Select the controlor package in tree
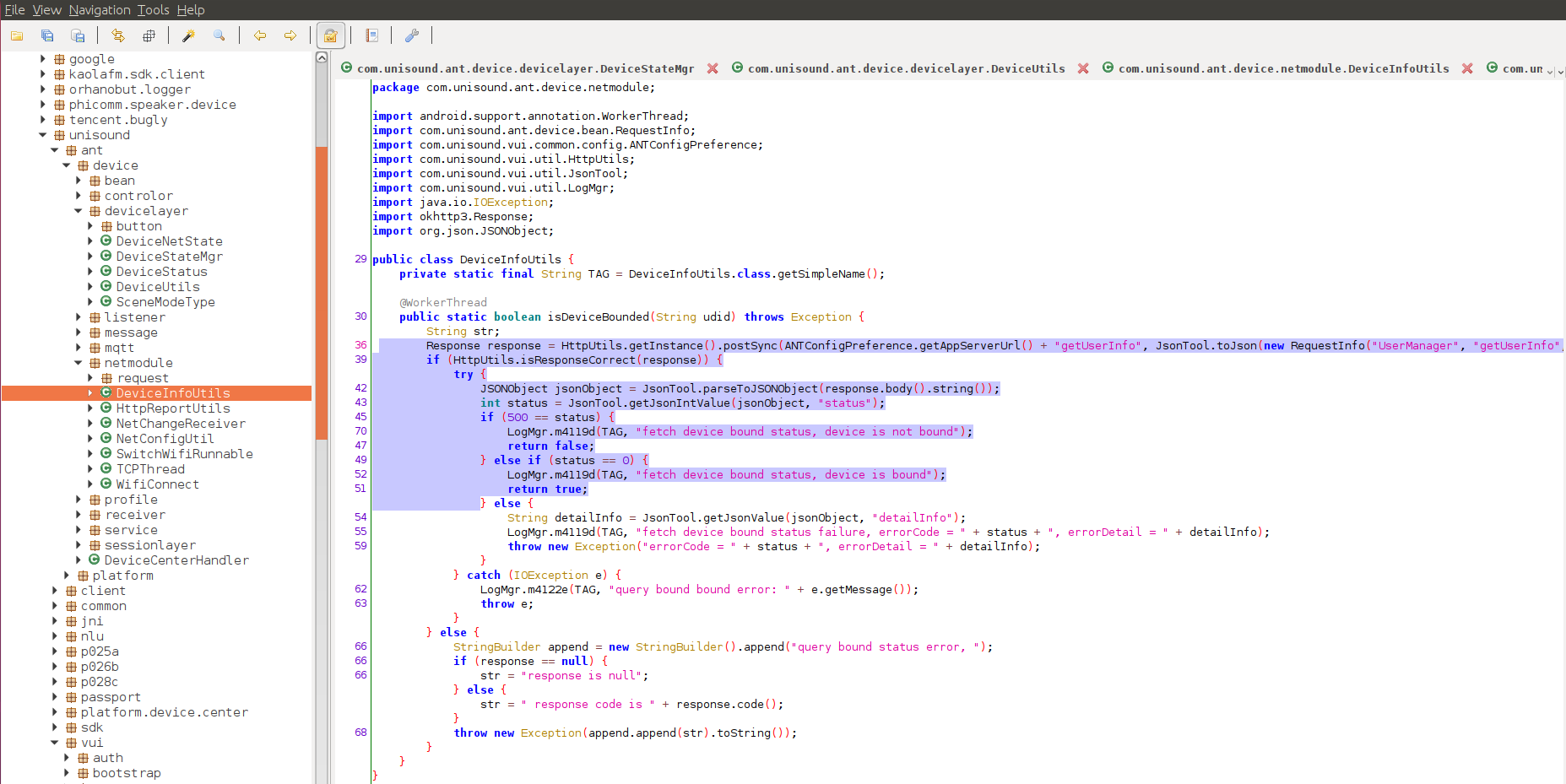The image size is (1566, 784). [138, 196]
